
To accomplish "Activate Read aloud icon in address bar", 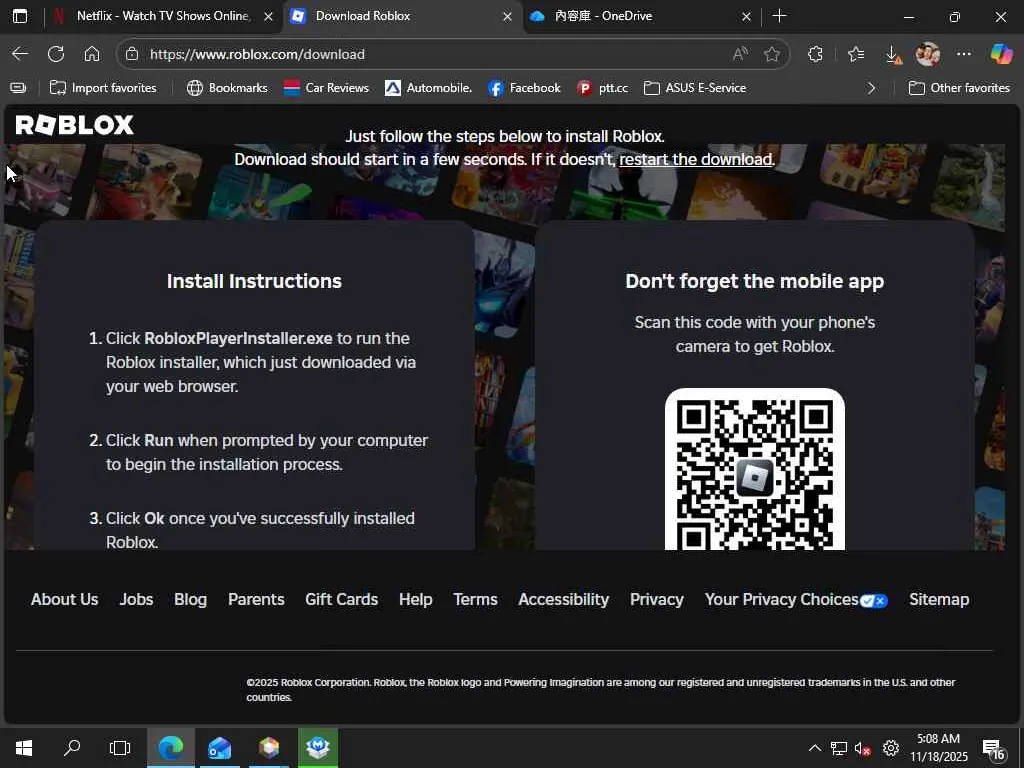I will click(x=740, y=54).
